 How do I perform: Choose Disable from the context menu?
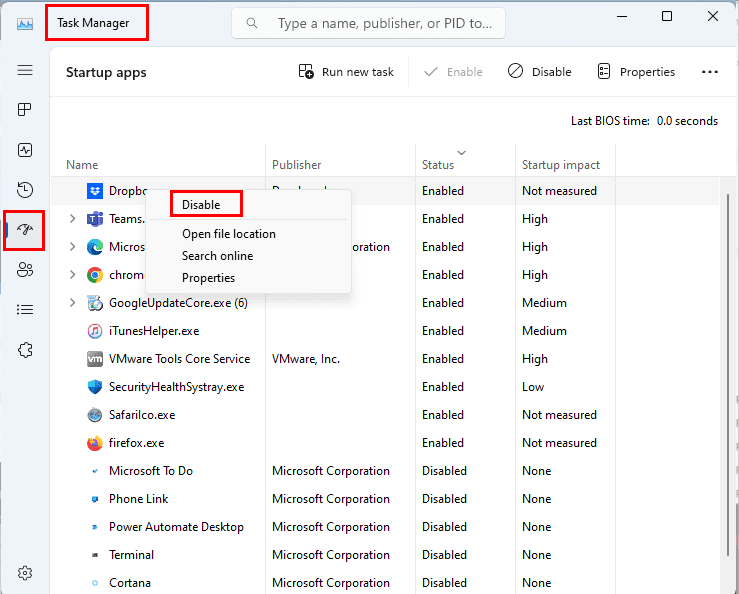200,205
